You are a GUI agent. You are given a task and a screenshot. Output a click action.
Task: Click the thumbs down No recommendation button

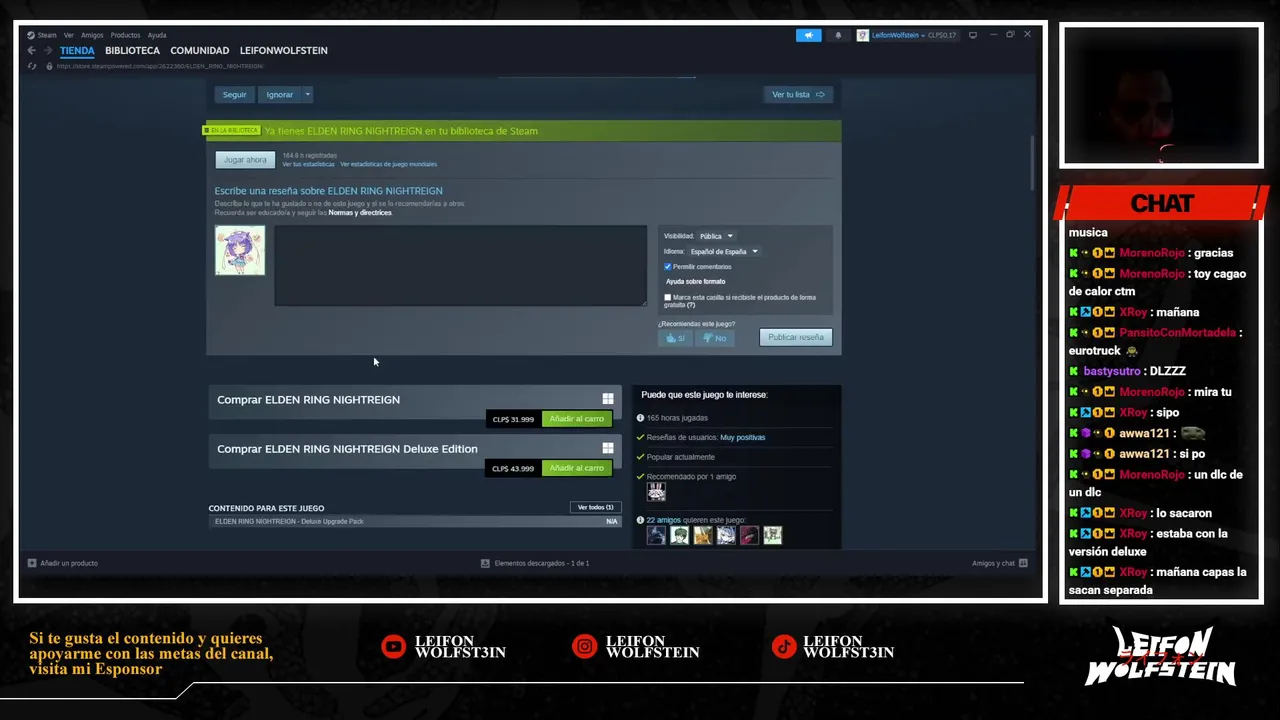pos(714,338)
